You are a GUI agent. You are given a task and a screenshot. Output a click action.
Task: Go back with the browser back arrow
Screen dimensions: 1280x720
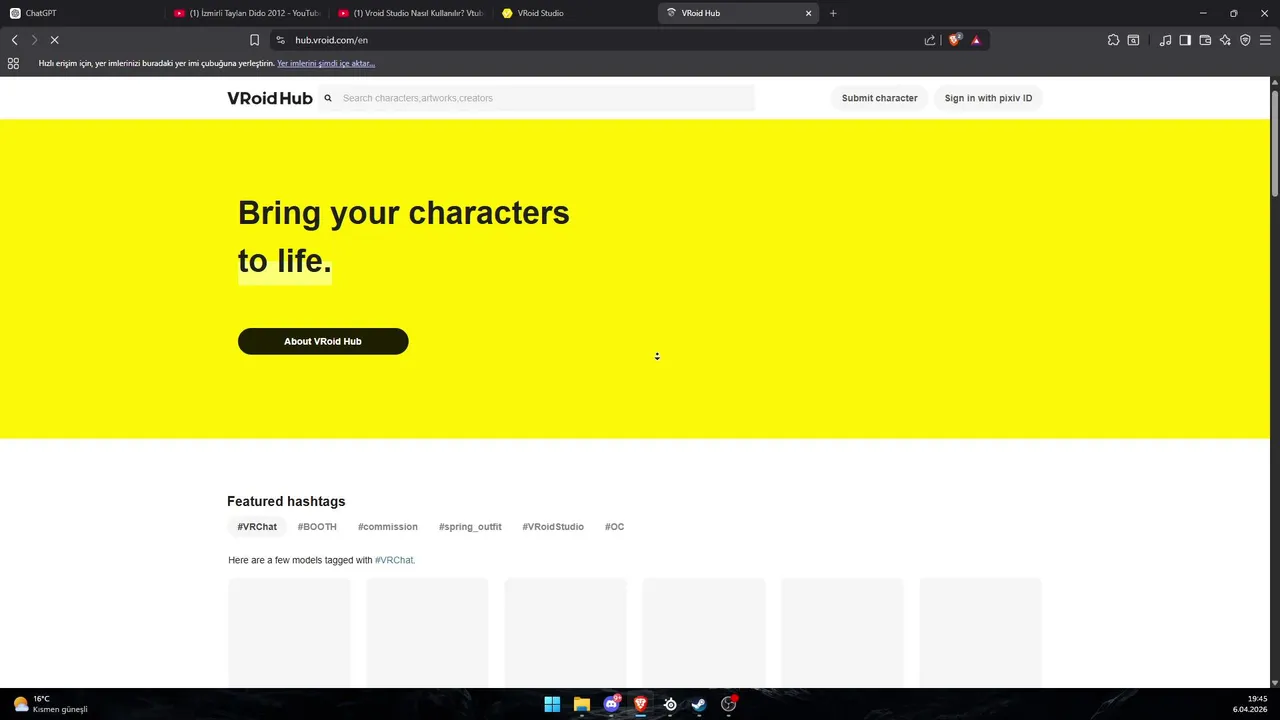pyautogui.click(x=14, y=40)
